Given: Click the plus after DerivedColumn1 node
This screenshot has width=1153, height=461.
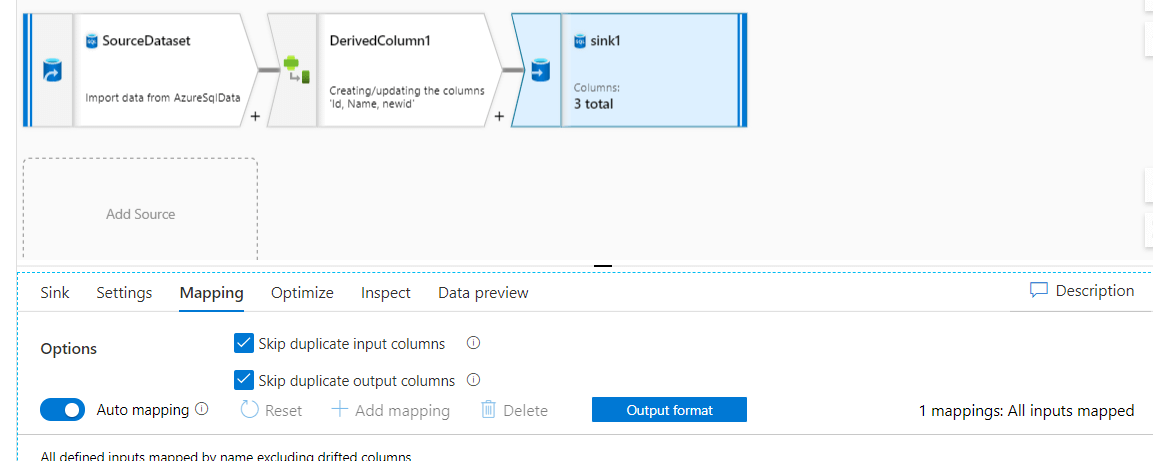Looking at the screenshot, I should 499,116.
